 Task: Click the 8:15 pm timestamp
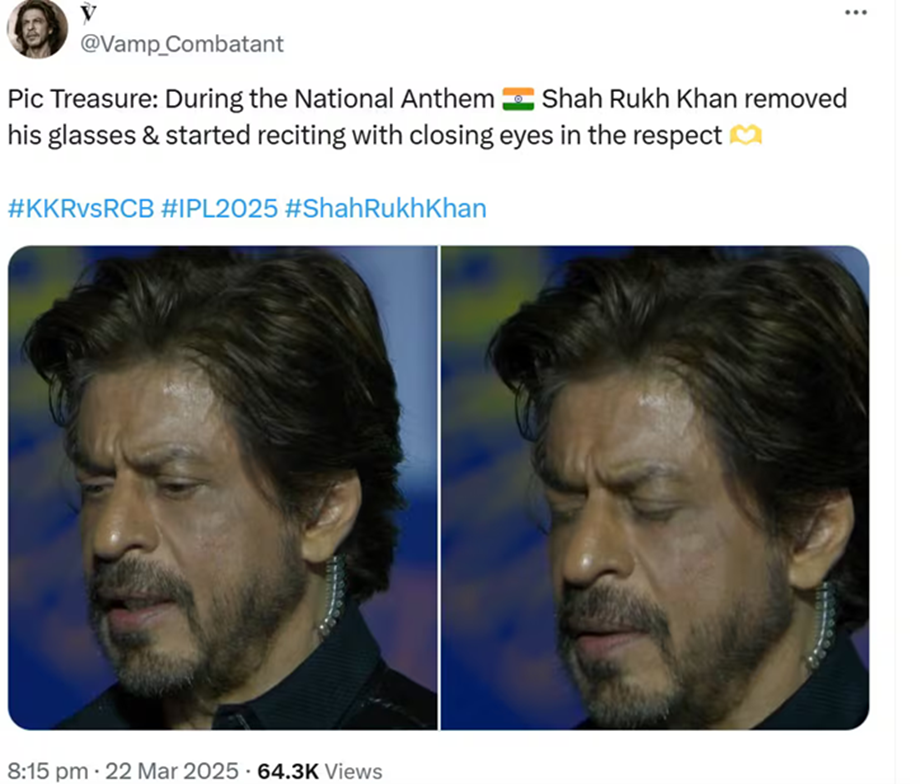[x=42, y=771]
